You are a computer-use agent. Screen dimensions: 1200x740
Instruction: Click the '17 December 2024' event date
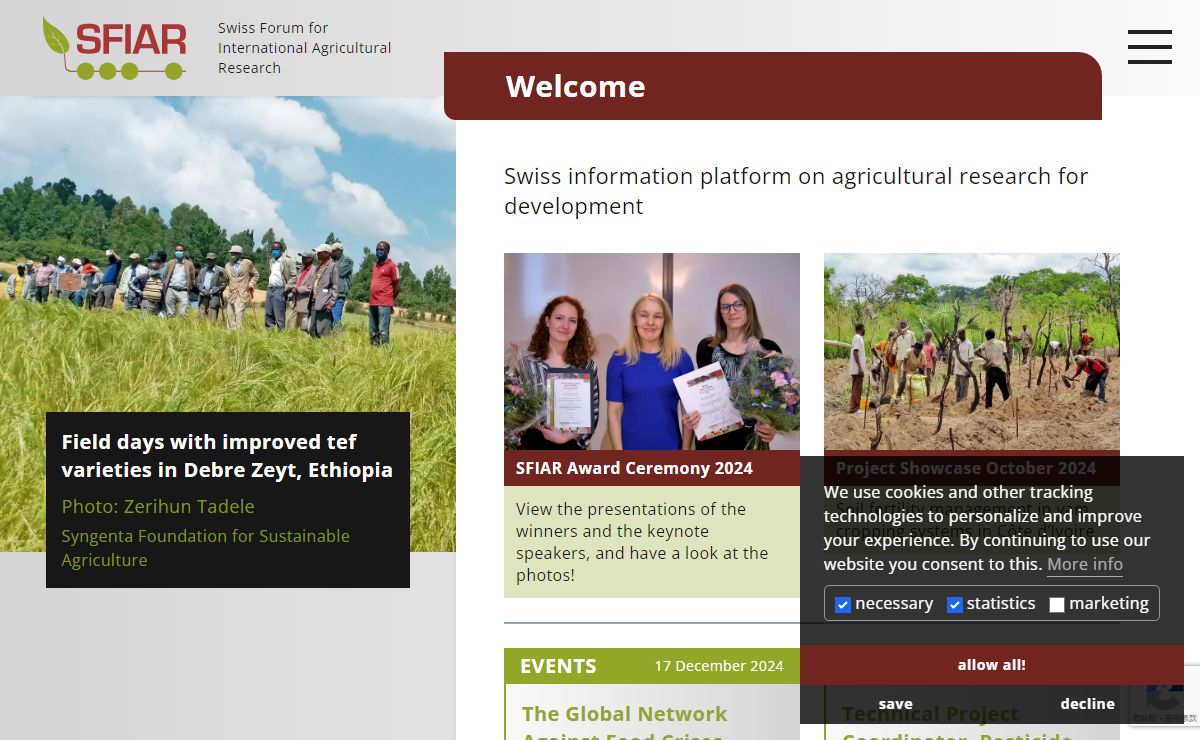point(719,666)
